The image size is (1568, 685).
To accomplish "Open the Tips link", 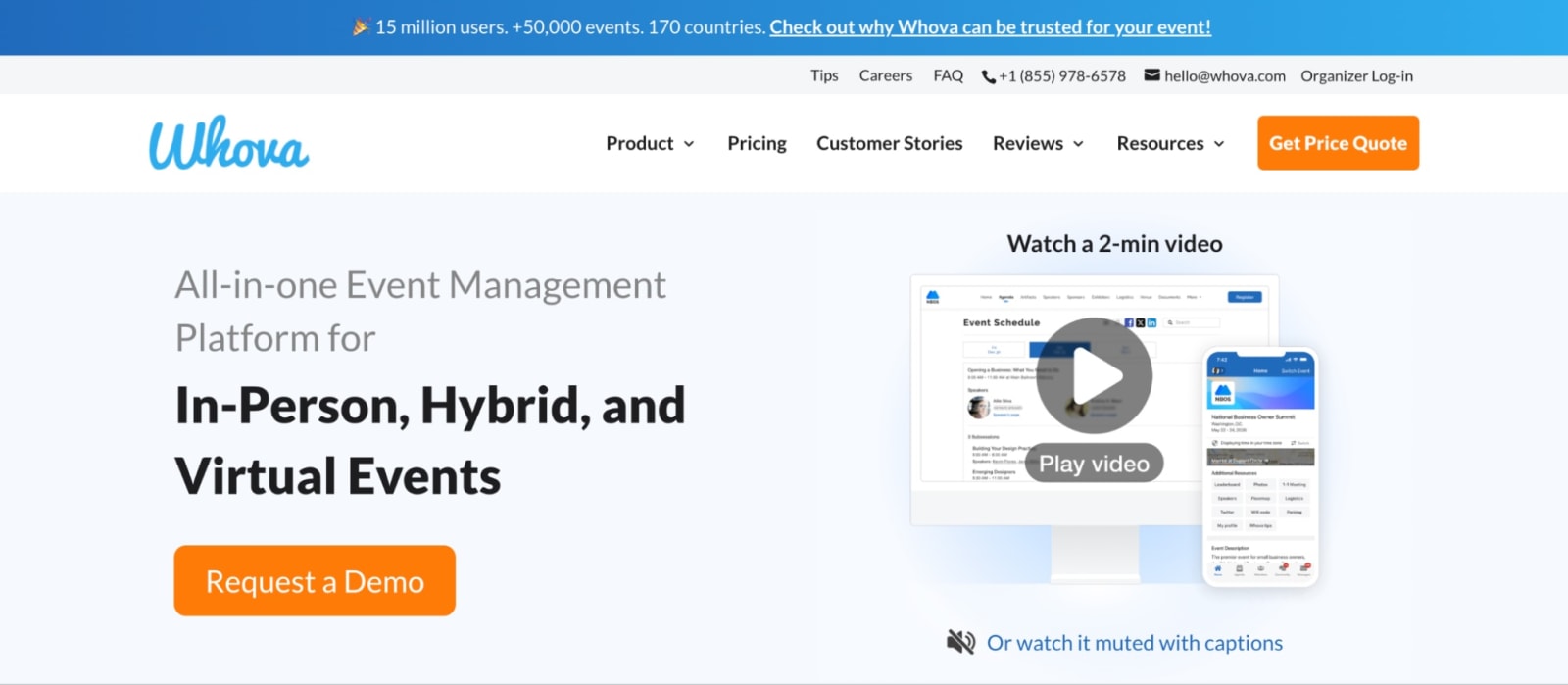I will click(824, 75).
